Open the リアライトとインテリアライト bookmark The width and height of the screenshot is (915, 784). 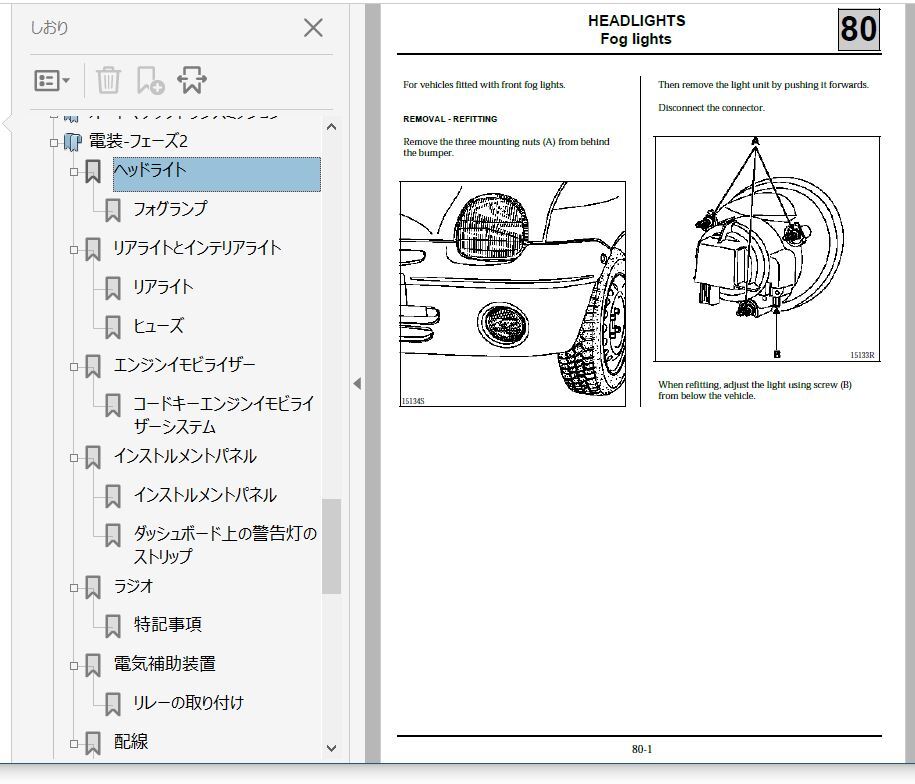click(197, 248)
